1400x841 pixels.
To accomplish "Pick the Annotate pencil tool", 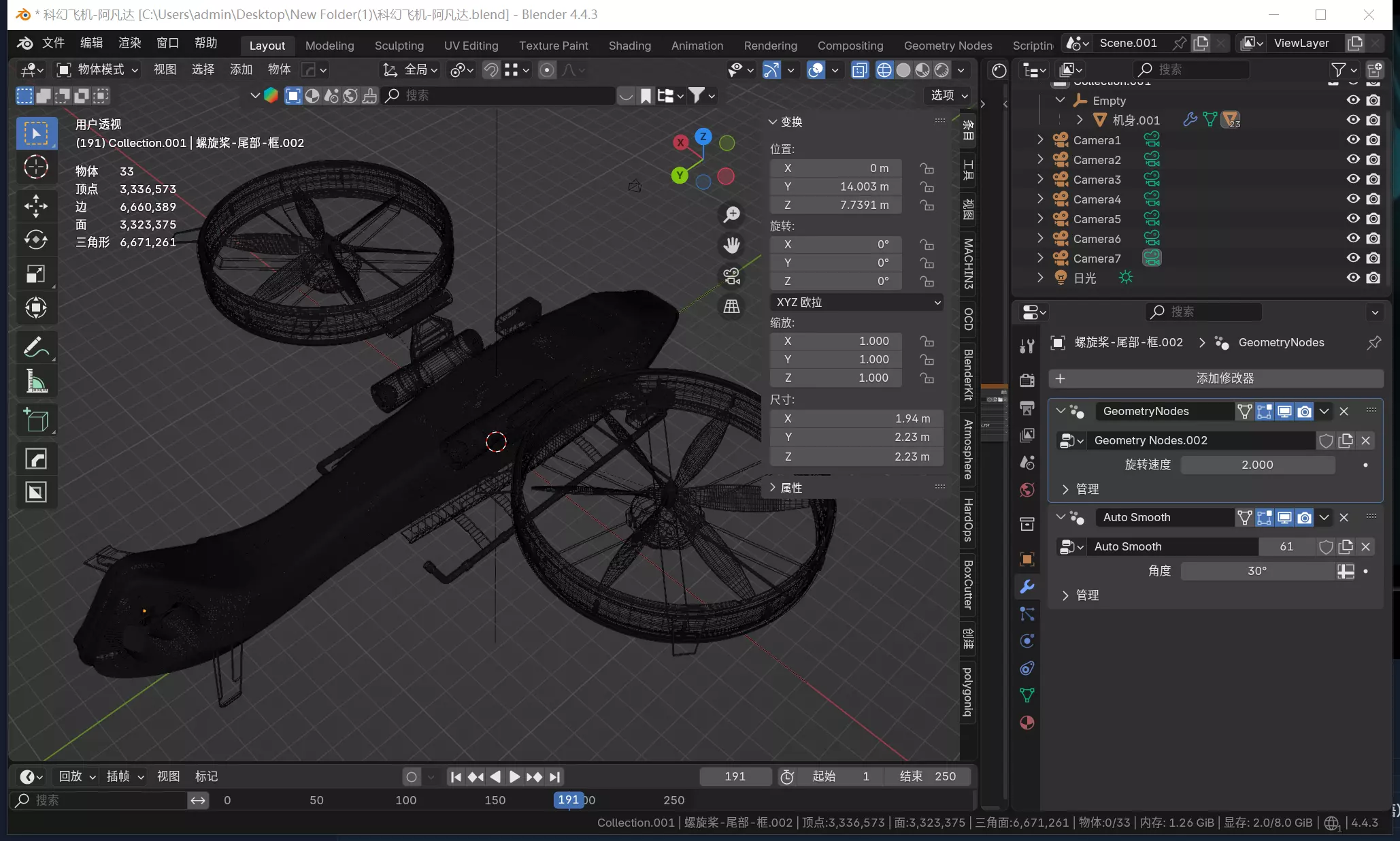I will [x=35, y=347].
